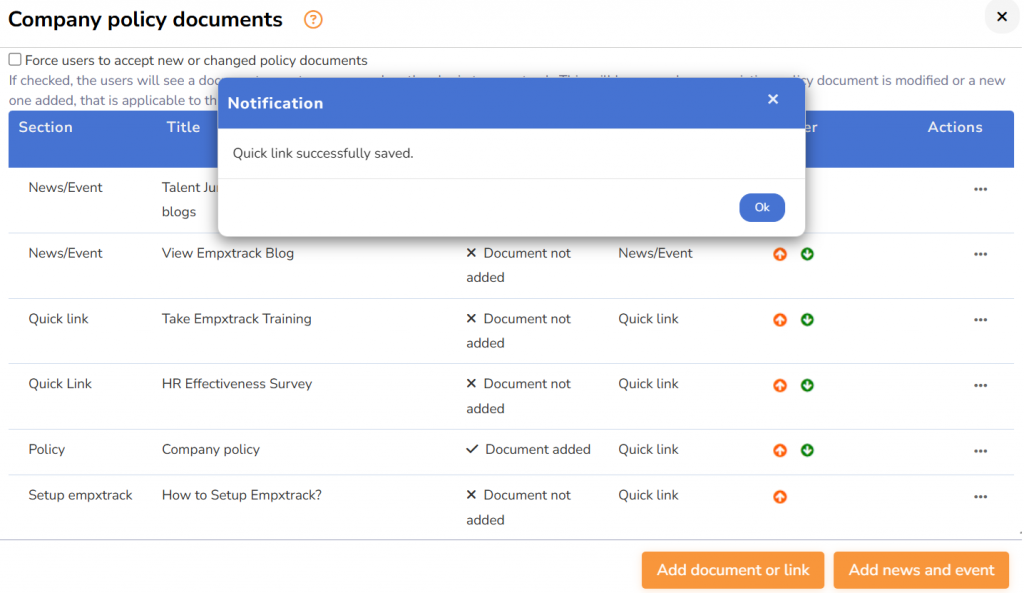
Task: Enable force users to accept policy checkbox
Action: tap(15, 60)
